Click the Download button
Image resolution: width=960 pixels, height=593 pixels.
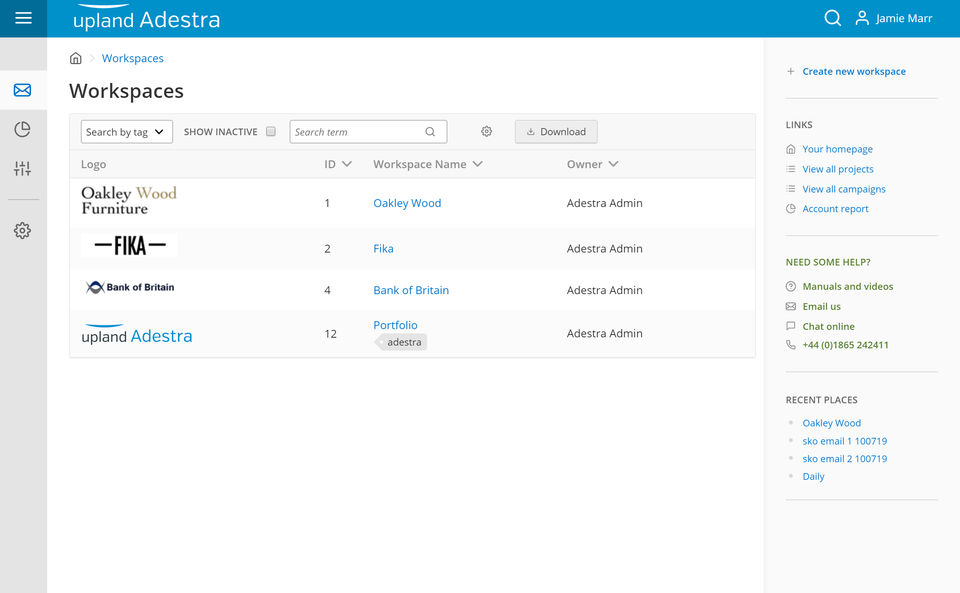tap(556, 131)
